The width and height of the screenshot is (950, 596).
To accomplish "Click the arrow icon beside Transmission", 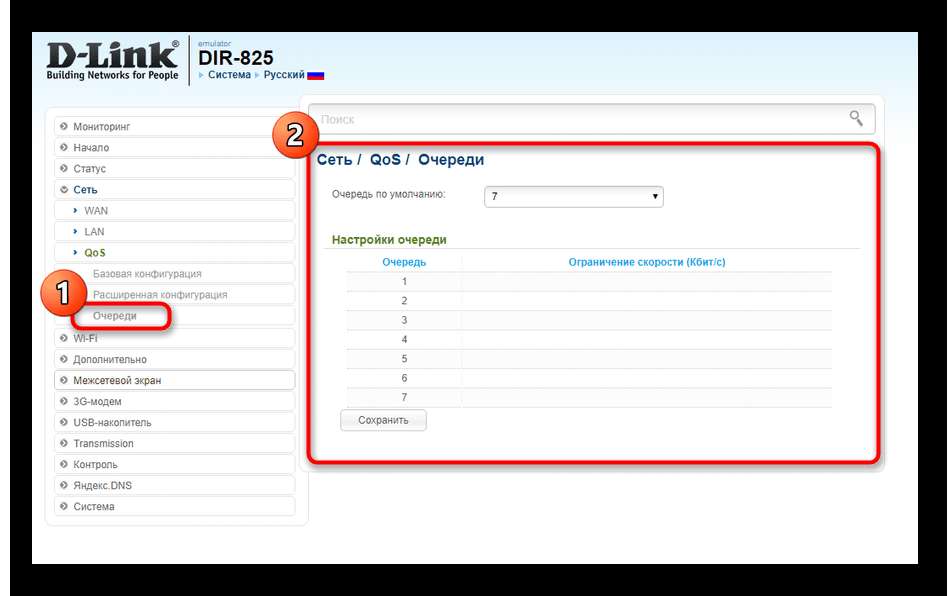I will pos(64,443).
